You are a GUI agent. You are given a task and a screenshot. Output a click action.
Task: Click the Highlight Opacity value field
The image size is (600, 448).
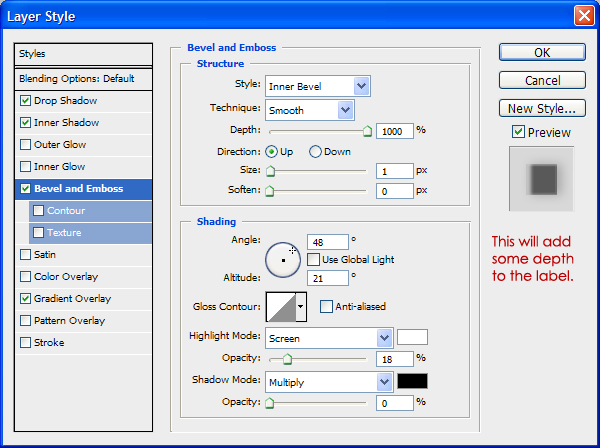pos(395,359)
